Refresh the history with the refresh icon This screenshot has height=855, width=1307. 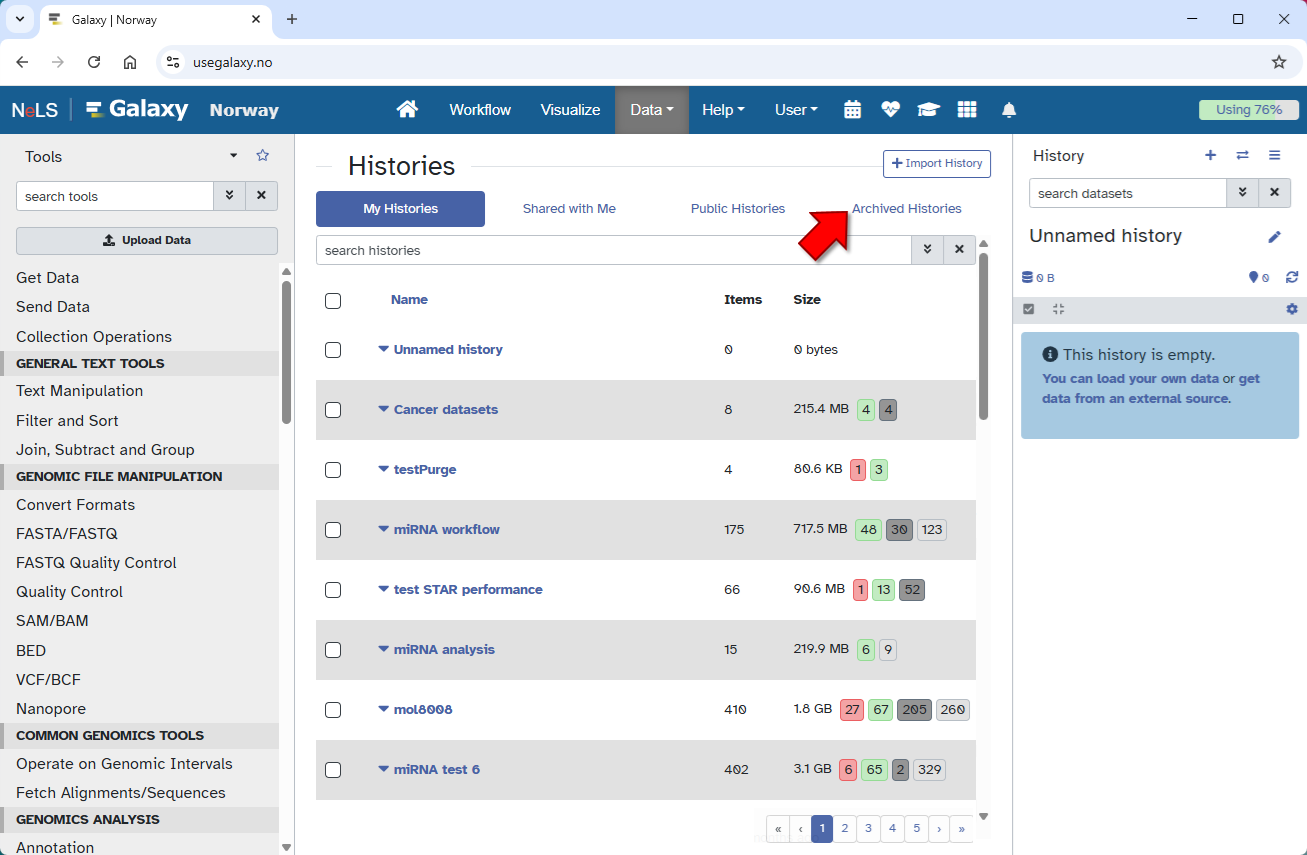(1292, 278)
